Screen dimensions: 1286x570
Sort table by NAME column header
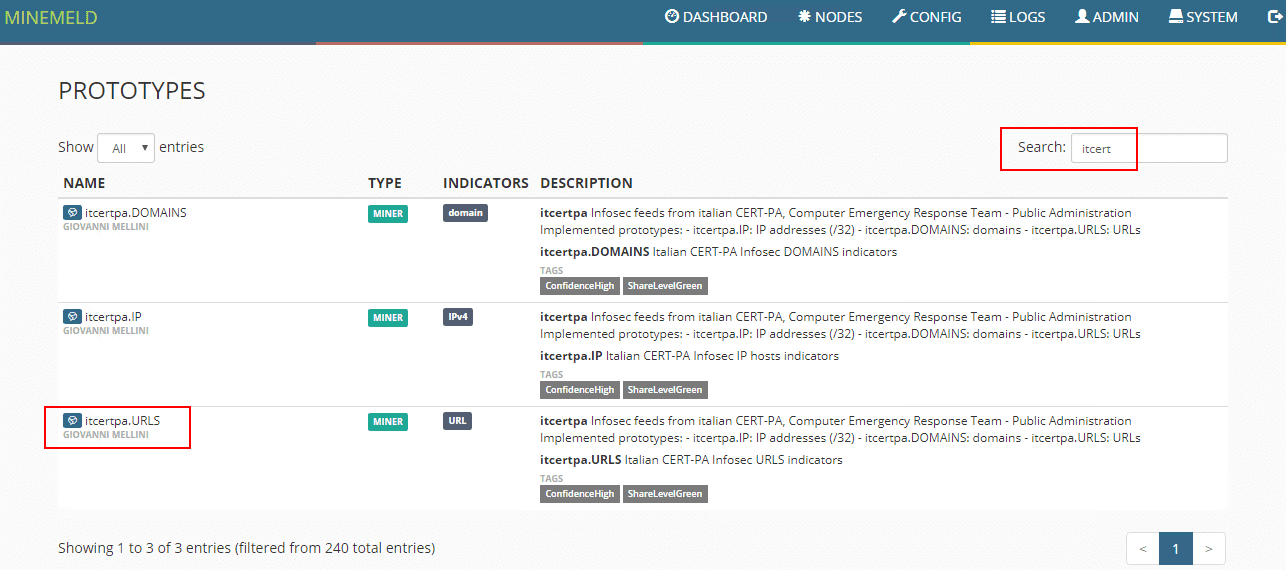point(84,183)
